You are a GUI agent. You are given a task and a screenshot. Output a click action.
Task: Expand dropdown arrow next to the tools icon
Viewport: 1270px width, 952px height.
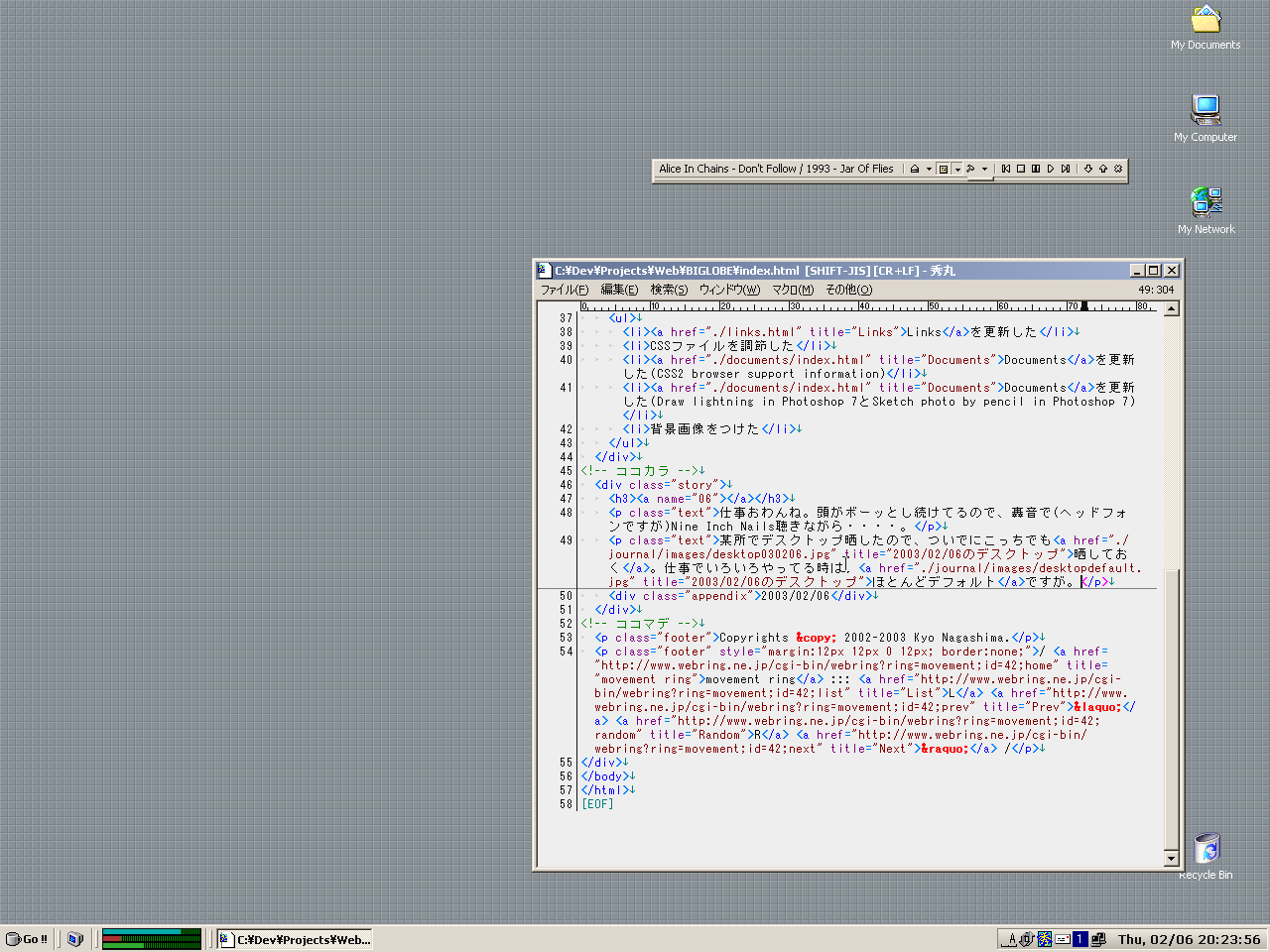pyautogui.click(x=984, y=169)
